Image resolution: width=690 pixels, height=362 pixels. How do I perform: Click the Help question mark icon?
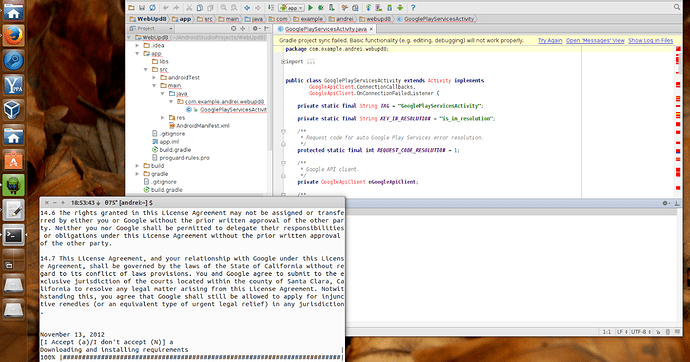click(413, 8)
